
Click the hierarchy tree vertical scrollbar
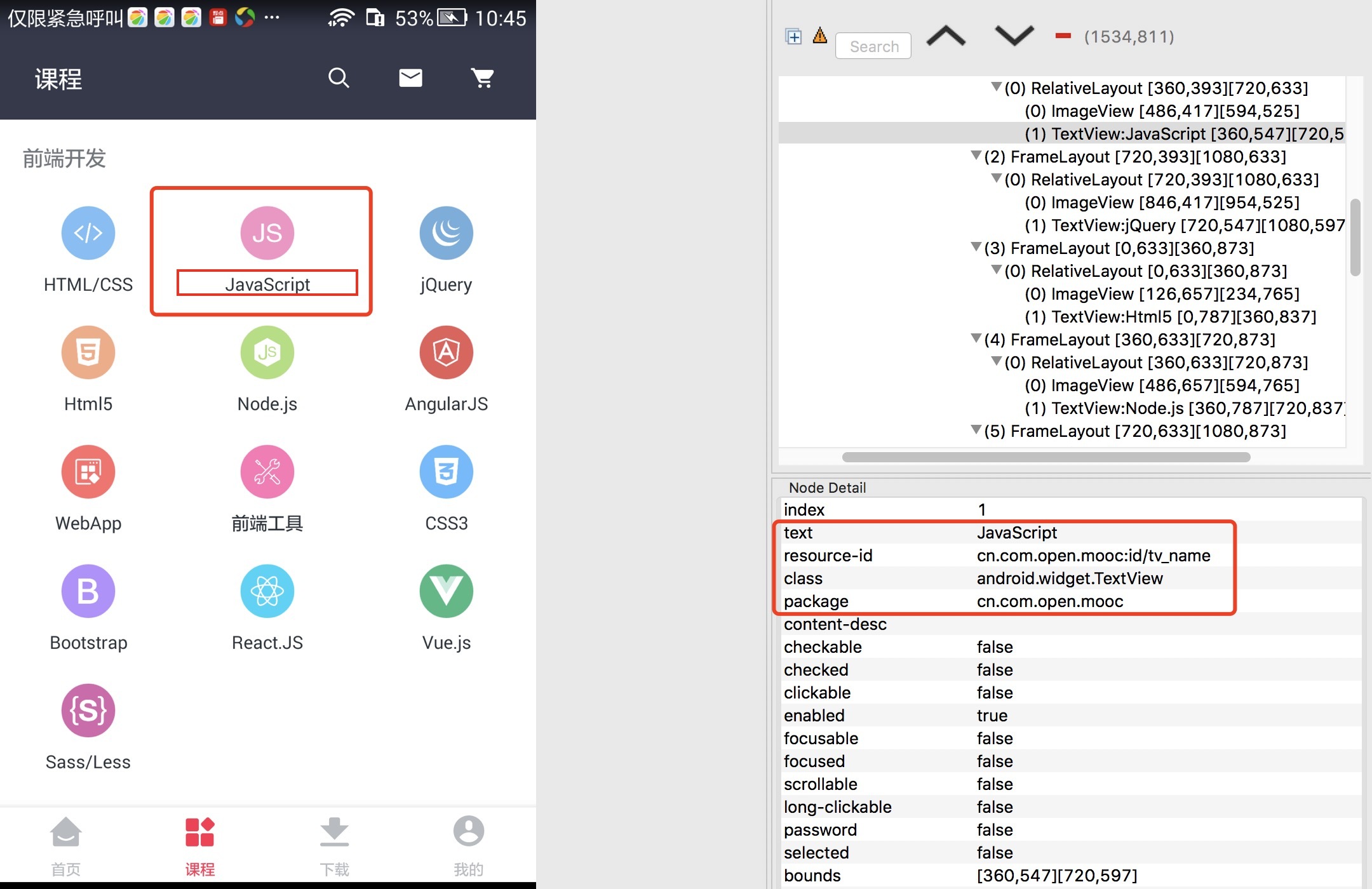1355,237
